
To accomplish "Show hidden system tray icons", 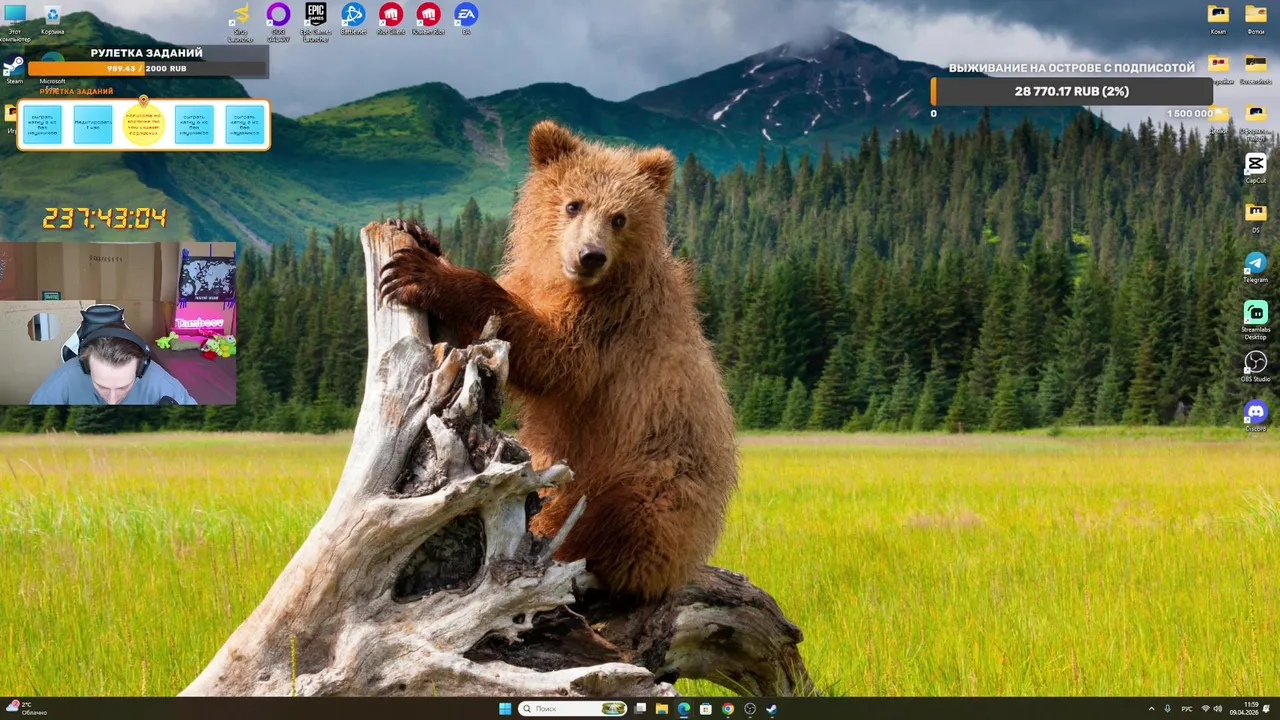I will [1151, 709].
